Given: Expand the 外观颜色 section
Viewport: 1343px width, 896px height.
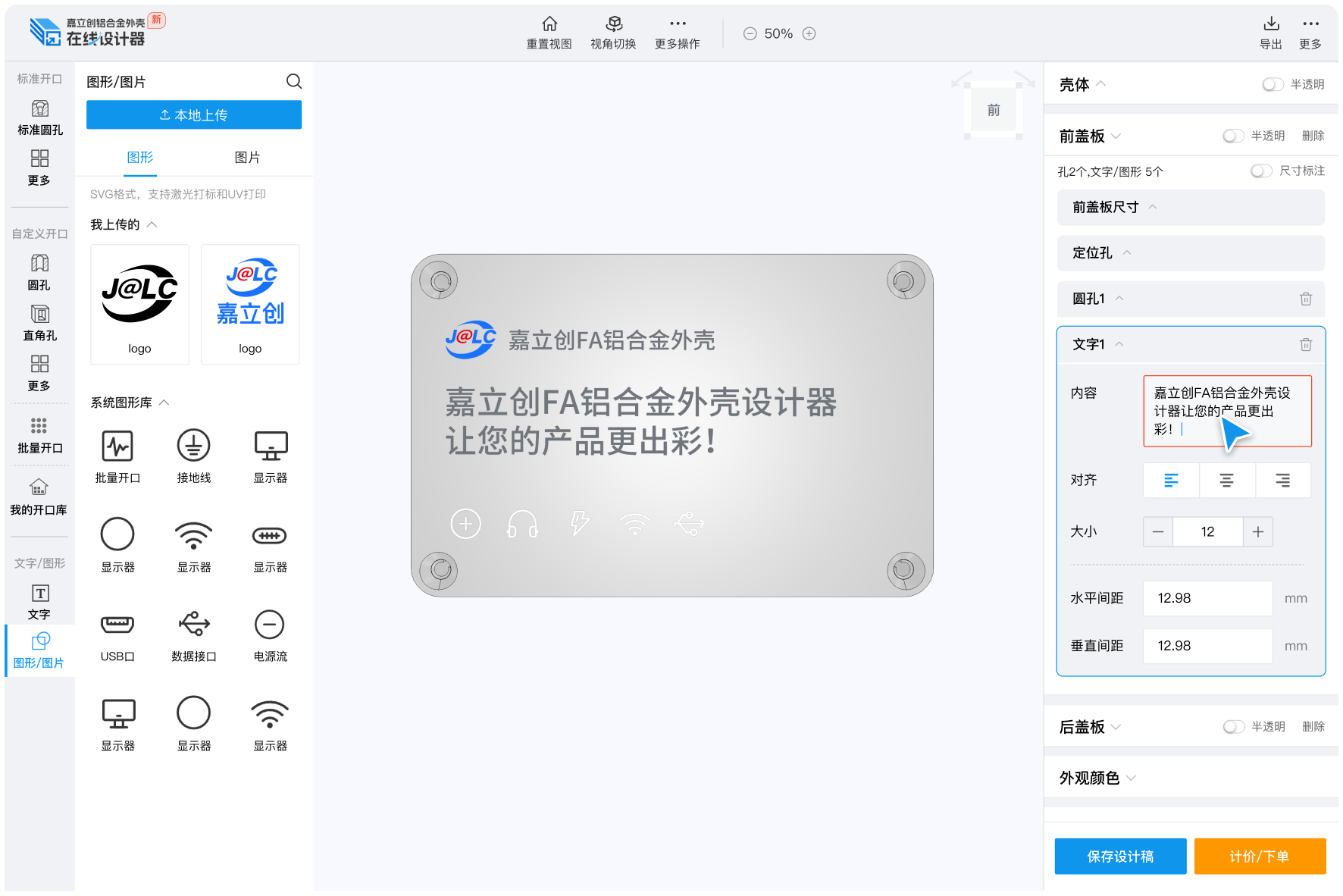Looking at the screenshot, I should point(1131,778).
